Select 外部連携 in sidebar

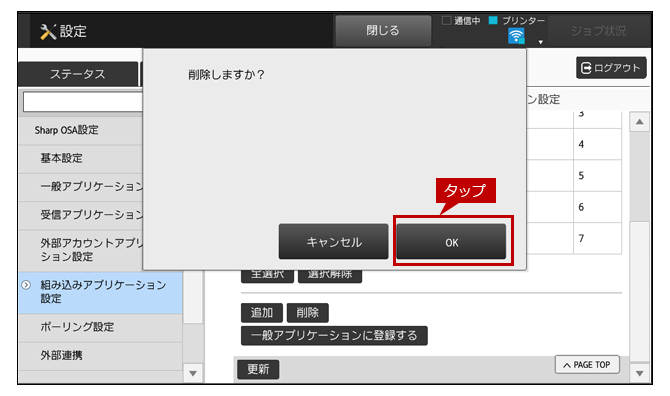[x=100, y=356]
